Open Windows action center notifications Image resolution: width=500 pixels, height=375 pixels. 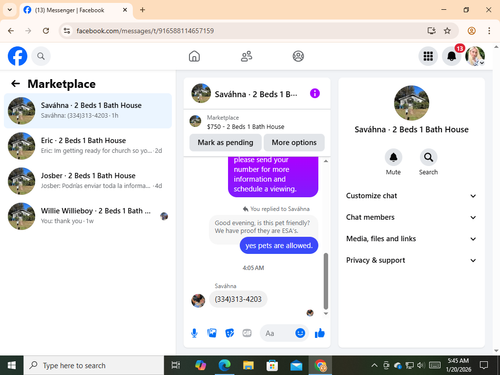(x=484, y=365)
